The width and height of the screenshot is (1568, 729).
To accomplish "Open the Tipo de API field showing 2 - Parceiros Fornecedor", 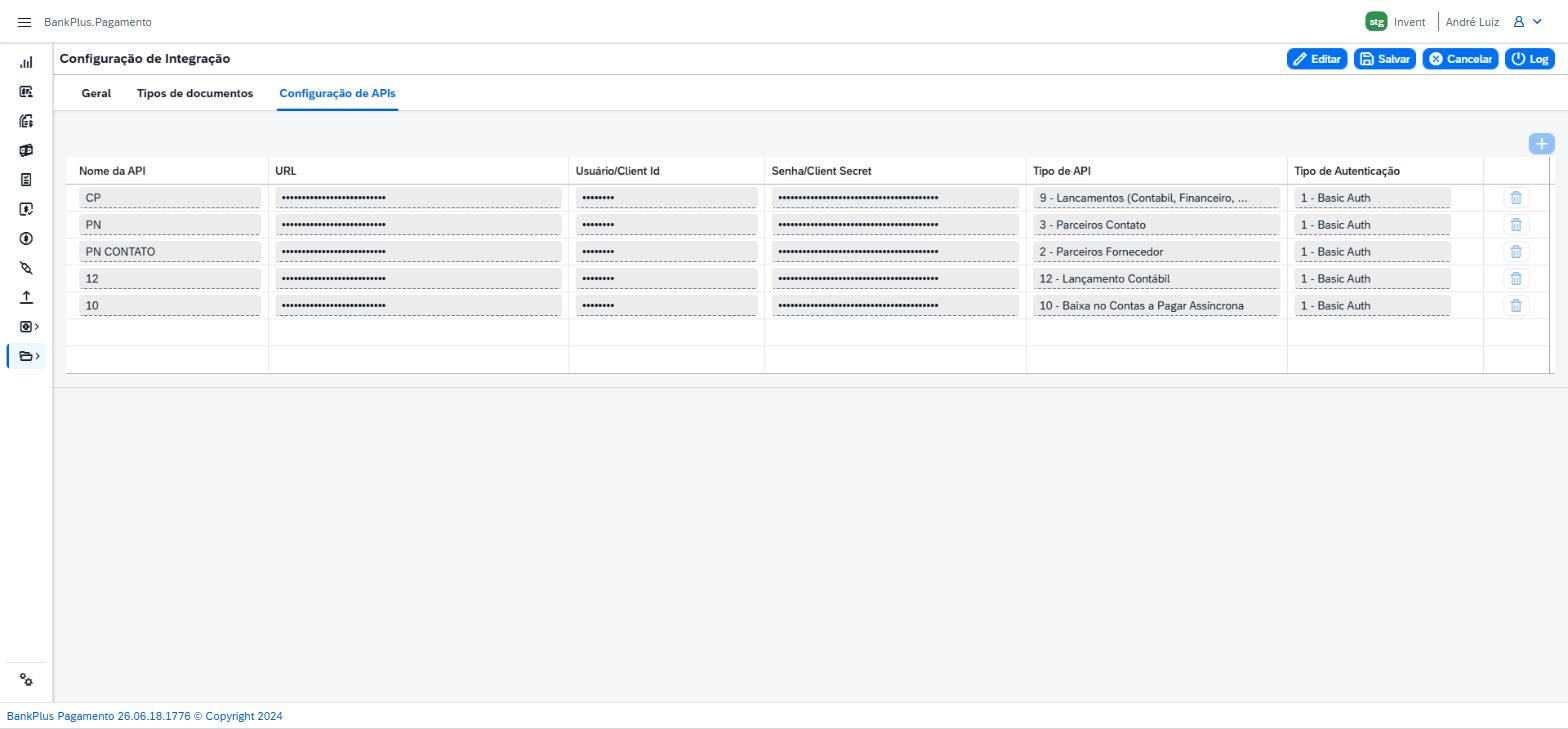I will (x=1156, y=252).
